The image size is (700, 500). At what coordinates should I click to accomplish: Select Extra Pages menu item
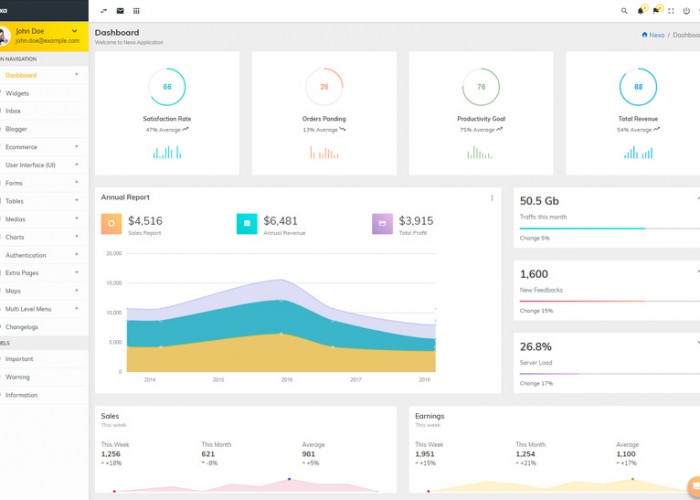coord(22,273)
